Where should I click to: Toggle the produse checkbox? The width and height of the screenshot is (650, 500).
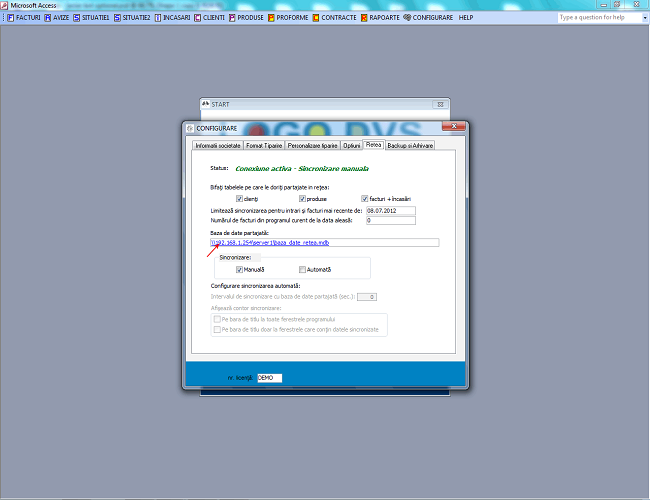click(302, 199)
